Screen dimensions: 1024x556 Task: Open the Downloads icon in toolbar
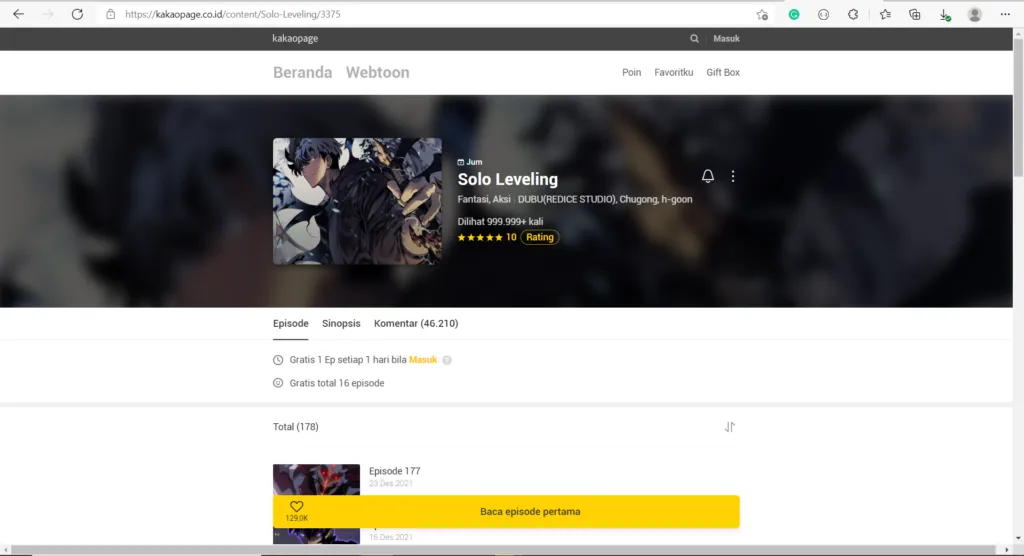click(x=945, y=14)
